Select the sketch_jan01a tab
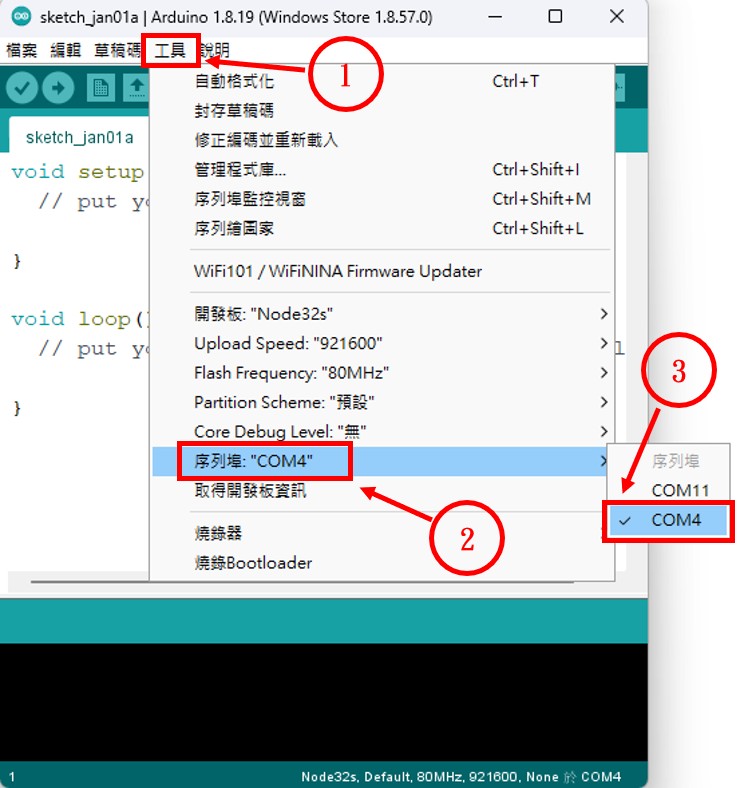744x788 pixels. click(79, 137)
